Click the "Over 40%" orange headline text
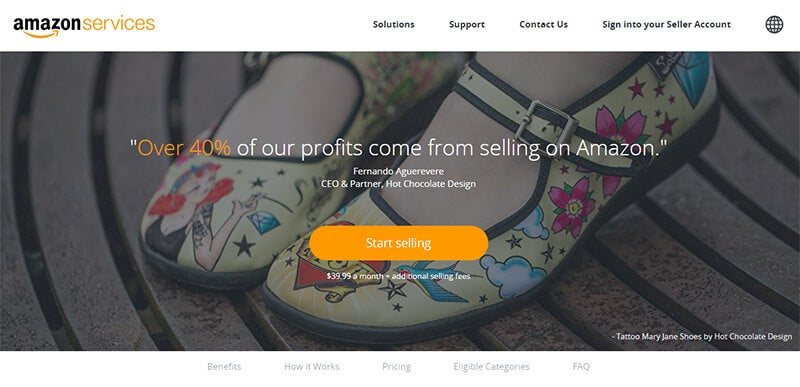 click(184, 148)
